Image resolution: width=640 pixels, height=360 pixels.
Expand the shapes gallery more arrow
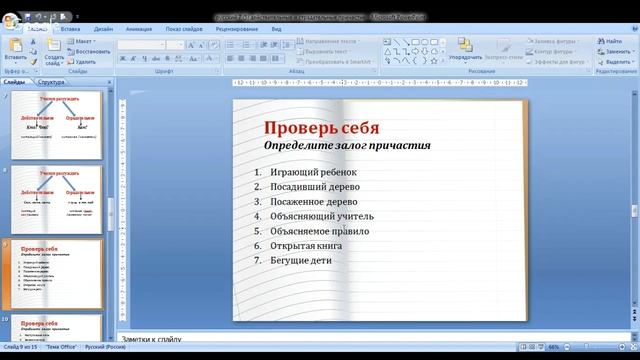443,61
